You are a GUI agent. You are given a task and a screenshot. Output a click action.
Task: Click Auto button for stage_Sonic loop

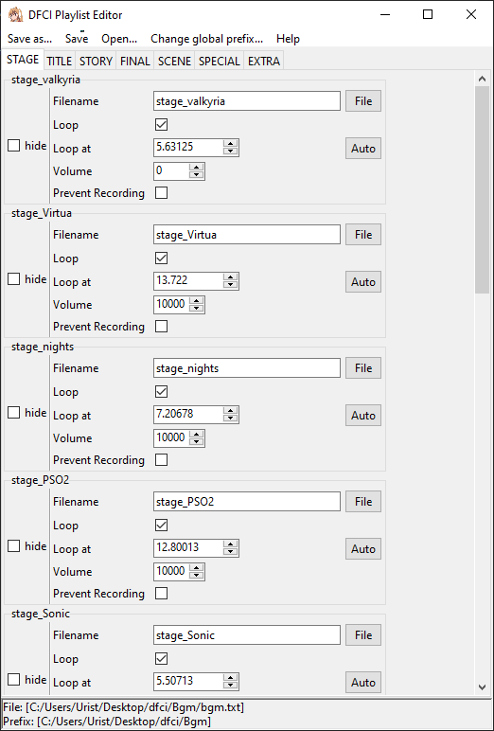click(x=363, y=682)
